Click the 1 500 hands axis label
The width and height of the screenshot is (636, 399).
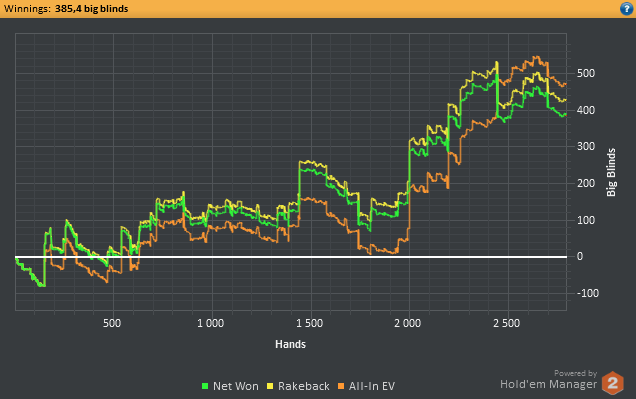[x=309, y=324]
